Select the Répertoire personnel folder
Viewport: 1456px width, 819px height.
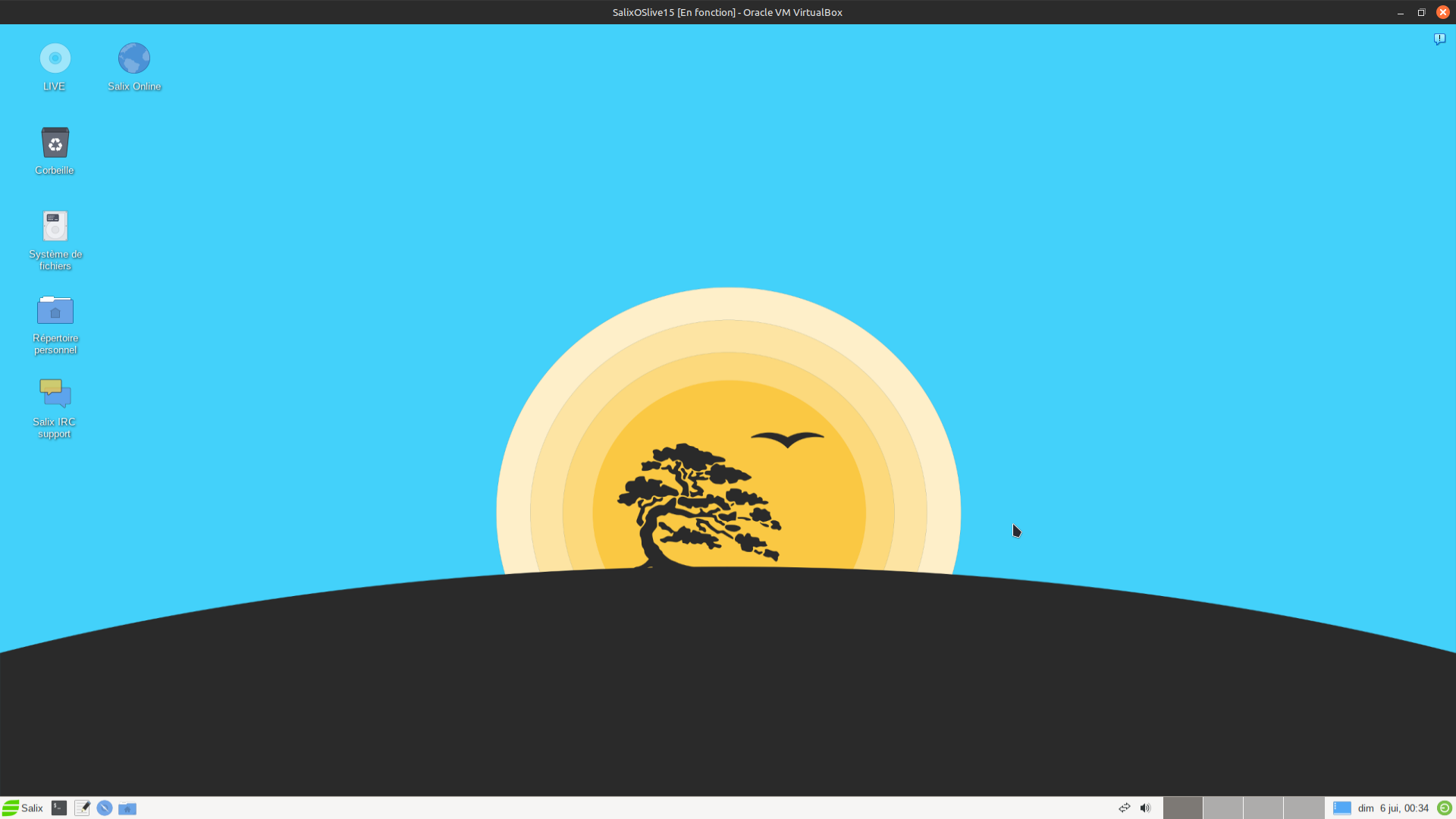pos(55,311)
